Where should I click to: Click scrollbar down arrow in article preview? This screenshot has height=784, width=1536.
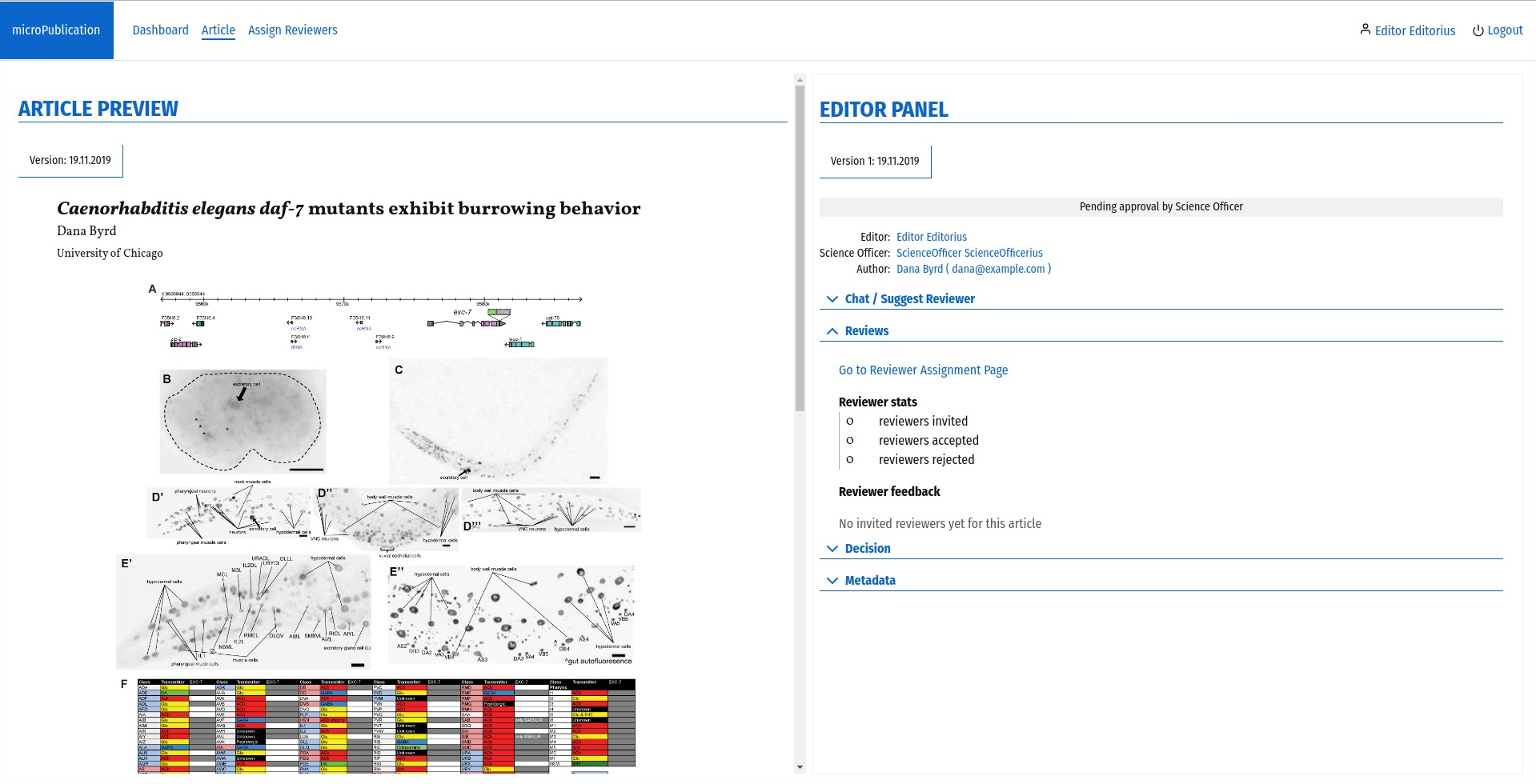(x=799, y=767)
